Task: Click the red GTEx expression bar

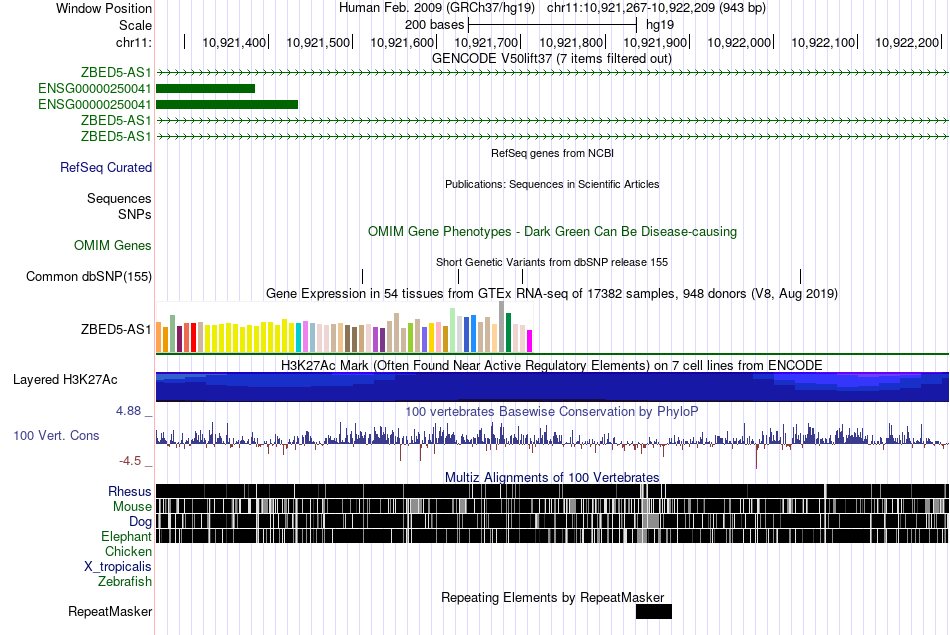Action: pyautogui.click(x=193, y=337)
